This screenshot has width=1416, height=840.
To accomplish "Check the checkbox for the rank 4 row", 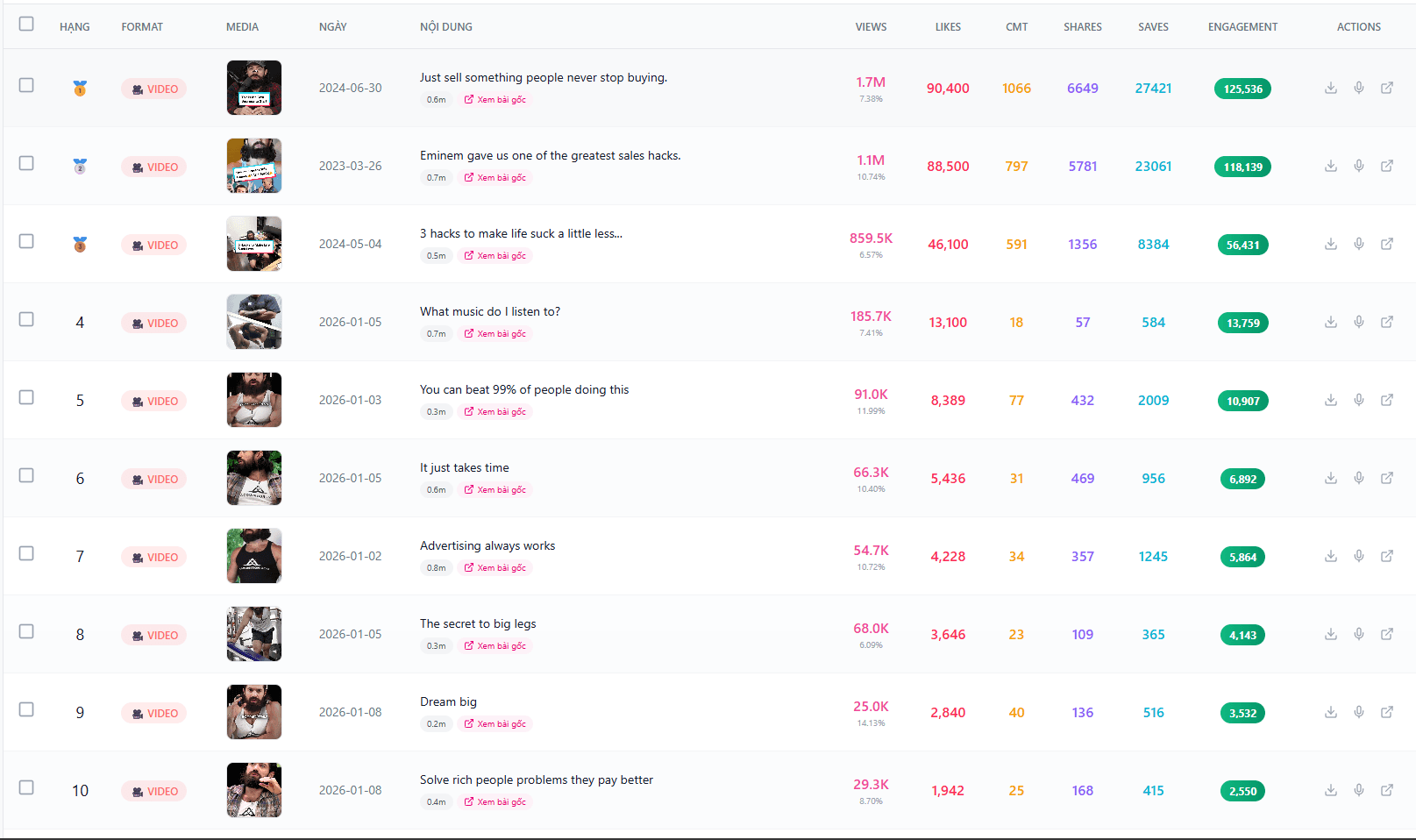I will coord(26,319).
